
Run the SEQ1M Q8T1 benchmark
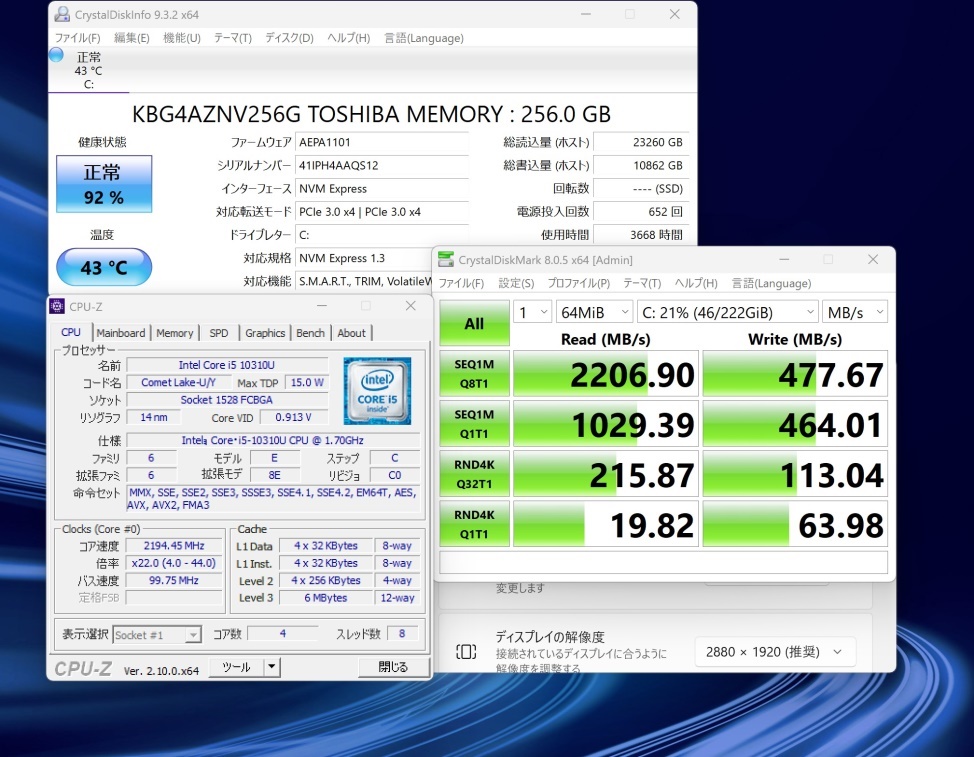[474, 374]
